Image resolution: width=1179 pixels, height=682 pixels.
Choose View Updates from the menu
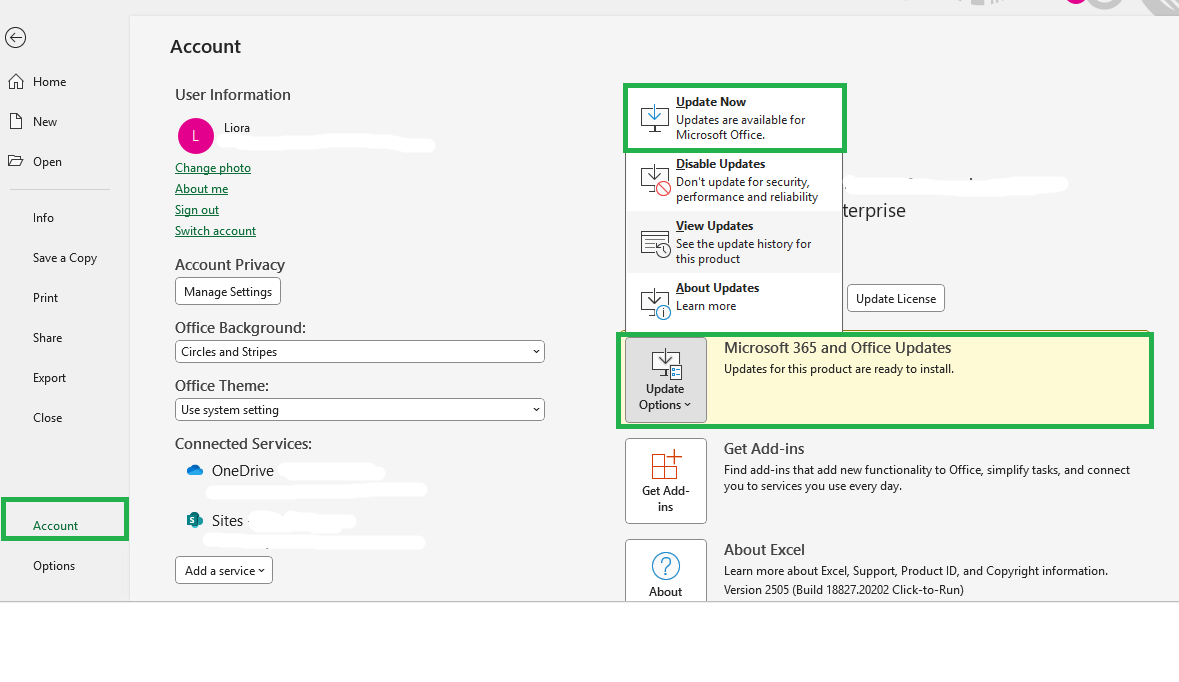point(735,242)
